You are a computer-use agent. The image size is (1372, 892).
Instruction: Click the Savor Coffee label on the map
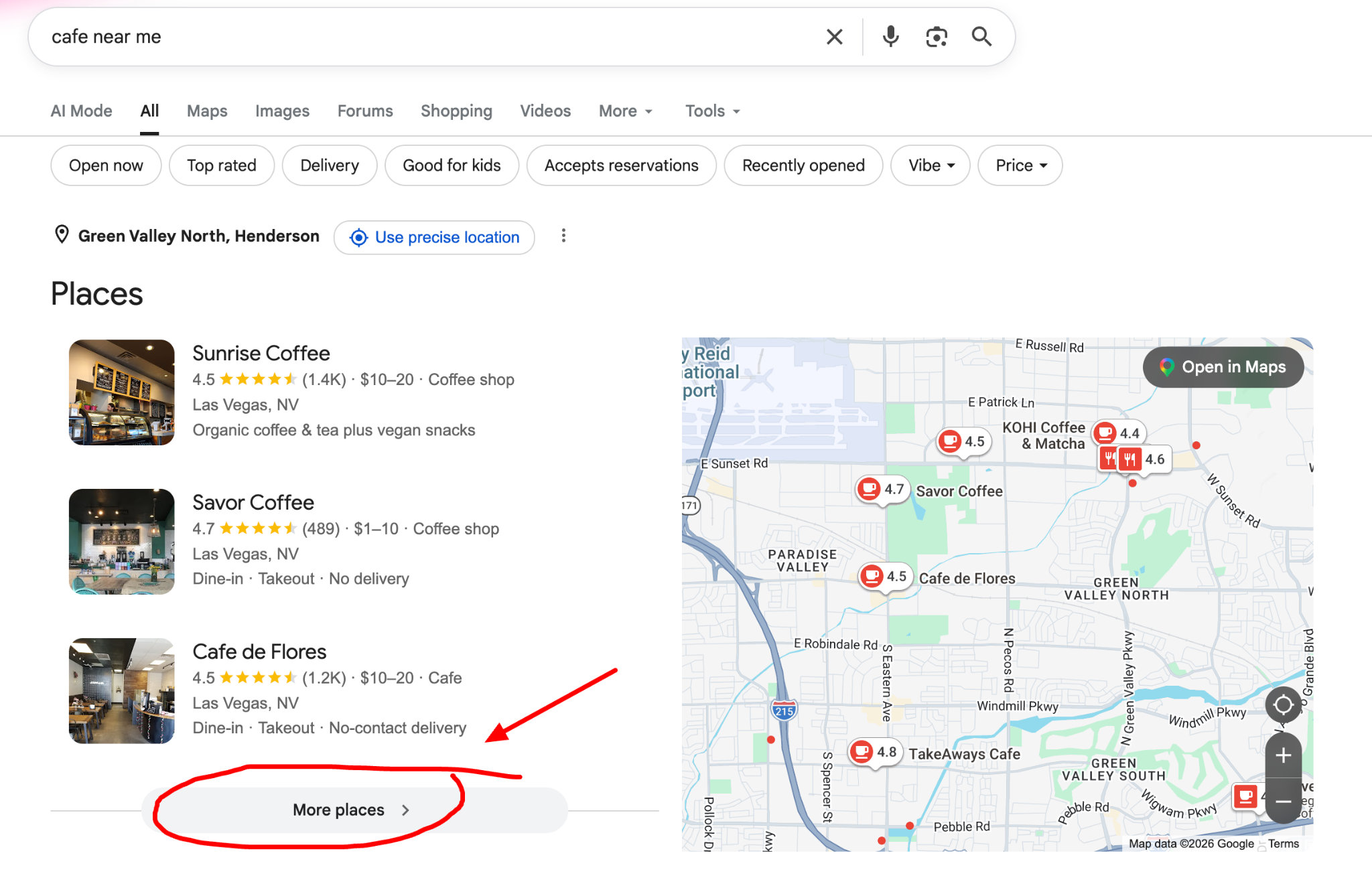[959, 491]
